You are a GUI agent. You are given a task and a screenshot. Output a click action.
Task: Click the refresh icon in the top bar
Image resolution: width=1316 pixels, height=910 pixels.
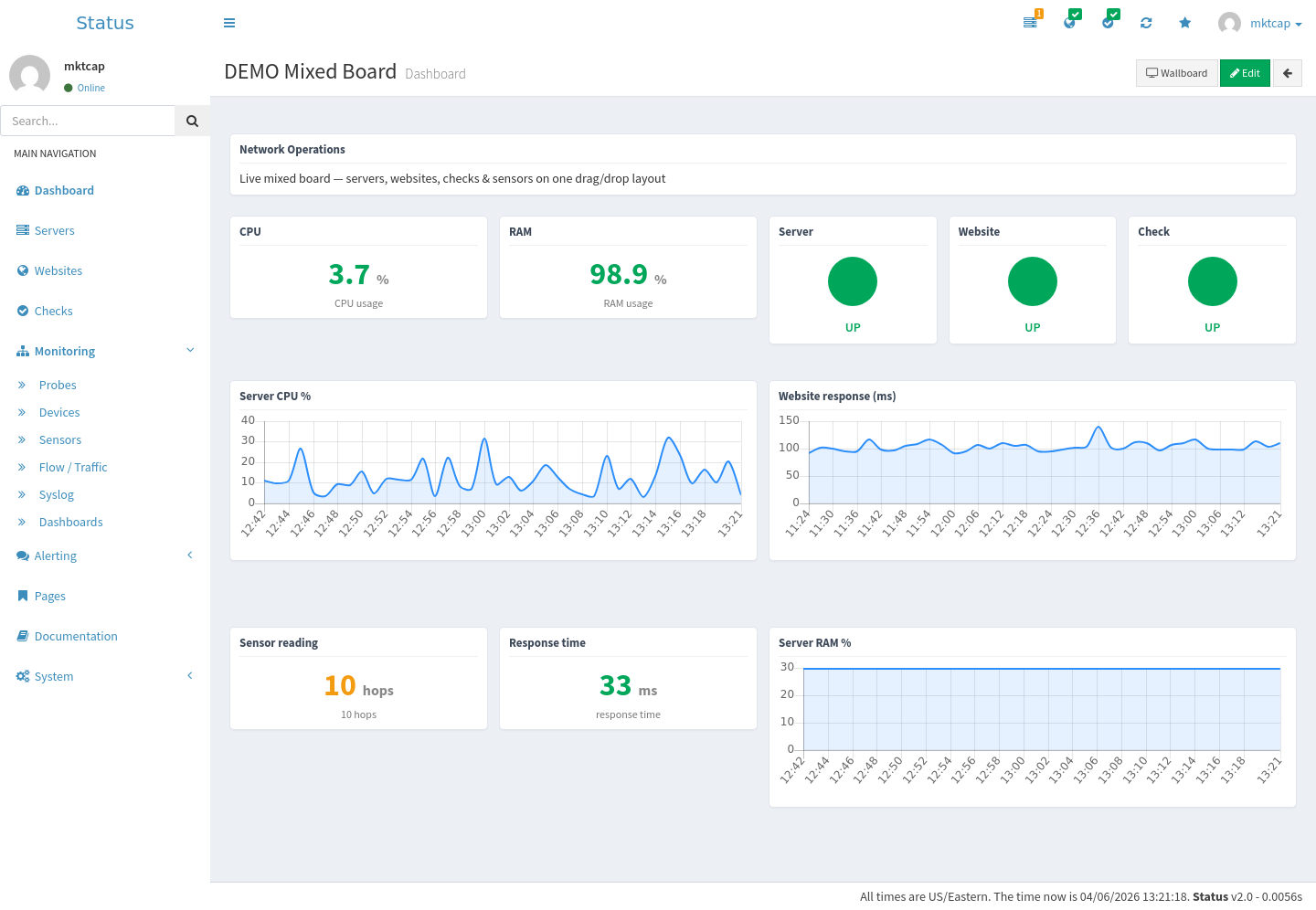coord(1146,23)
